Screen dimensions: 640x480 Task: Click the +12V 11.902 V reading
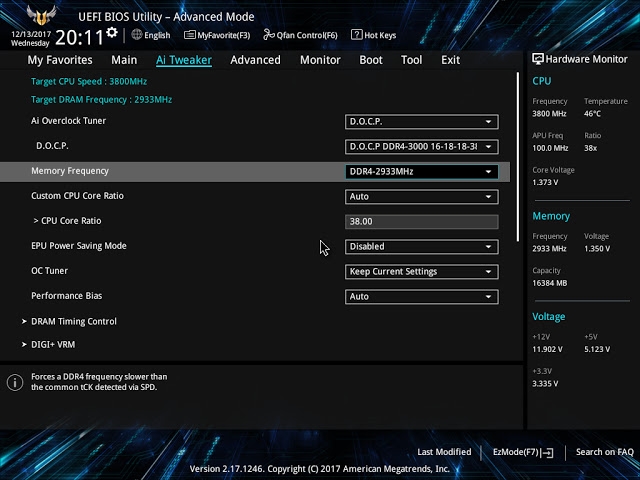point(547,349)
